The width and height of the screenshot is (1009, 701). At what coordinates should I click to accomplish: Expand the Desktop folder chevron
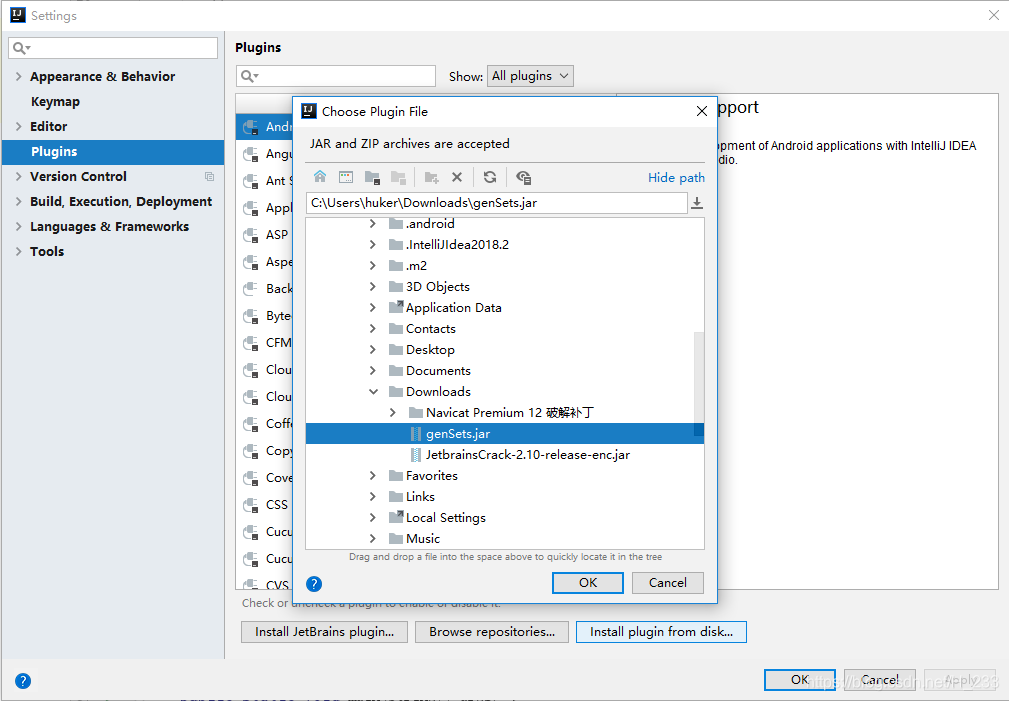373,350
